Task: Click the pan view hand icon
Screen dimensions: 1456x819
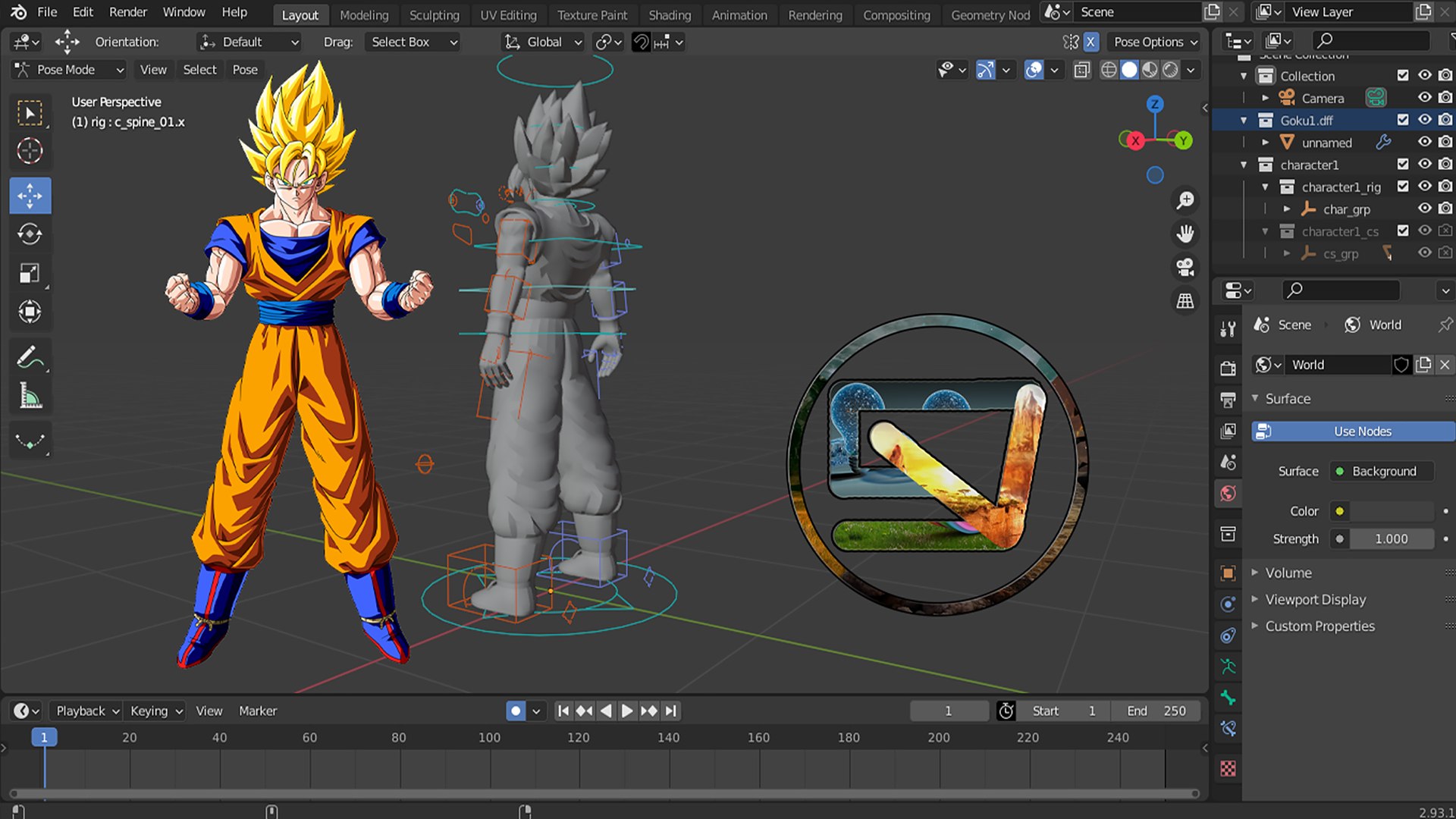Action: point(1185,234)
